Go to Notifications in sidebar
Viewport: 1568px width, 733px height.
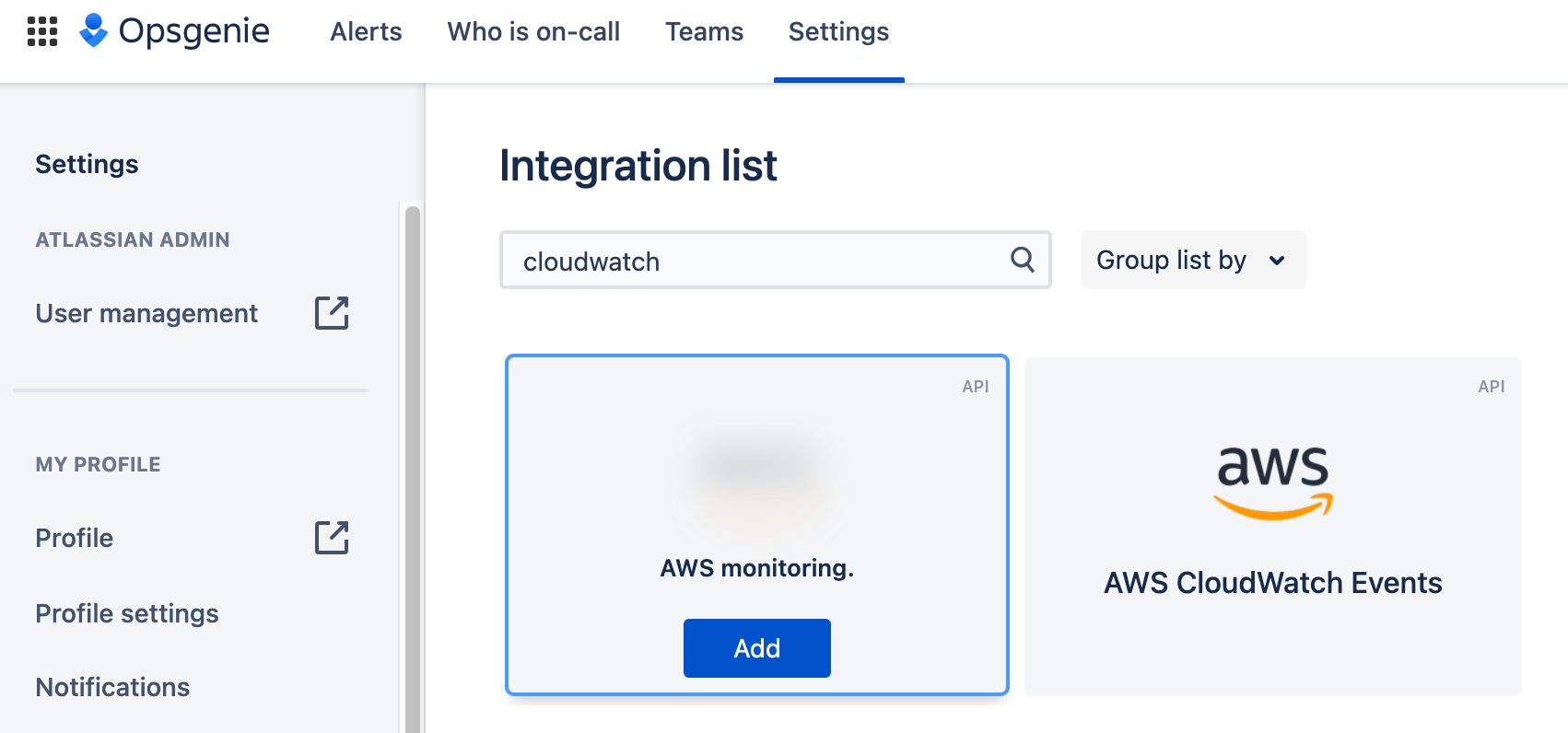[112, 687]
